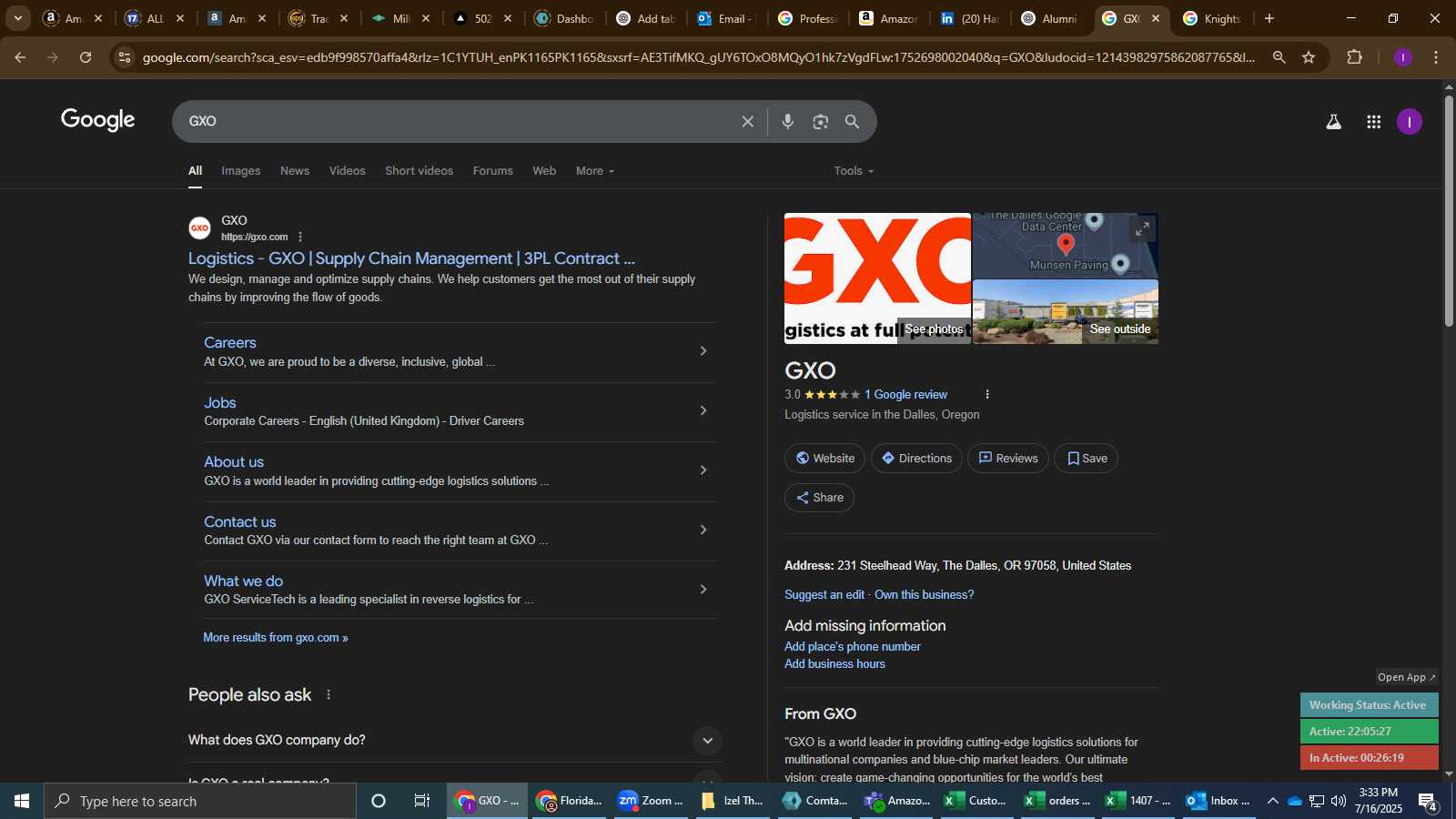This screenshot has height=819, width=1456.
Task: Open the More search filters dropdown
Action: (x=595, y=171)
